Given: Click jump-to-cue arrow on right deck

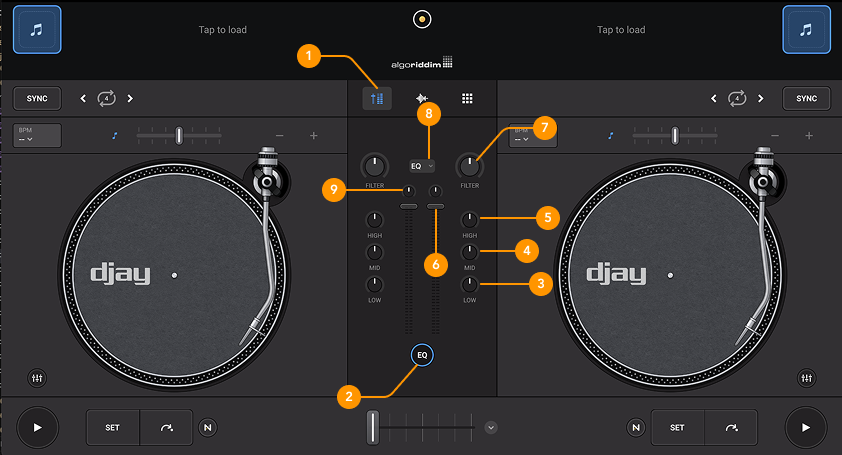Looking at the screenshot, I should 731,428.
